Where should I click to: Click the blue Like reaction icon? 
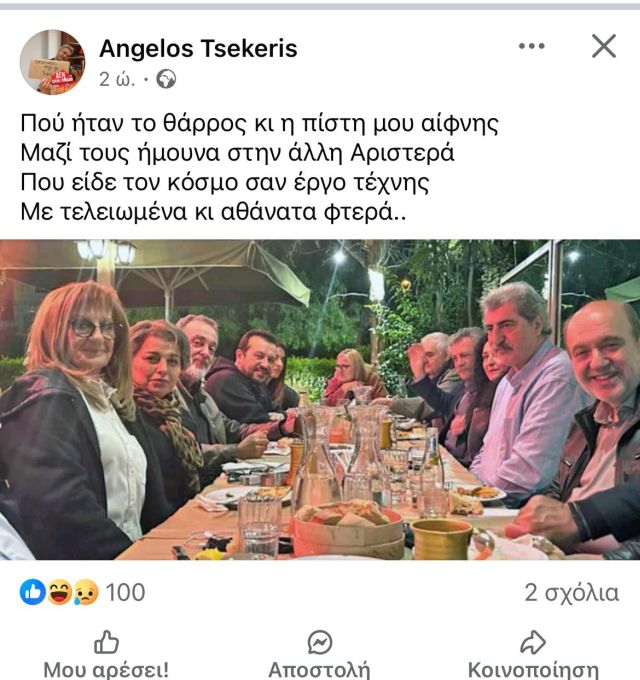[x=33, y=592]
